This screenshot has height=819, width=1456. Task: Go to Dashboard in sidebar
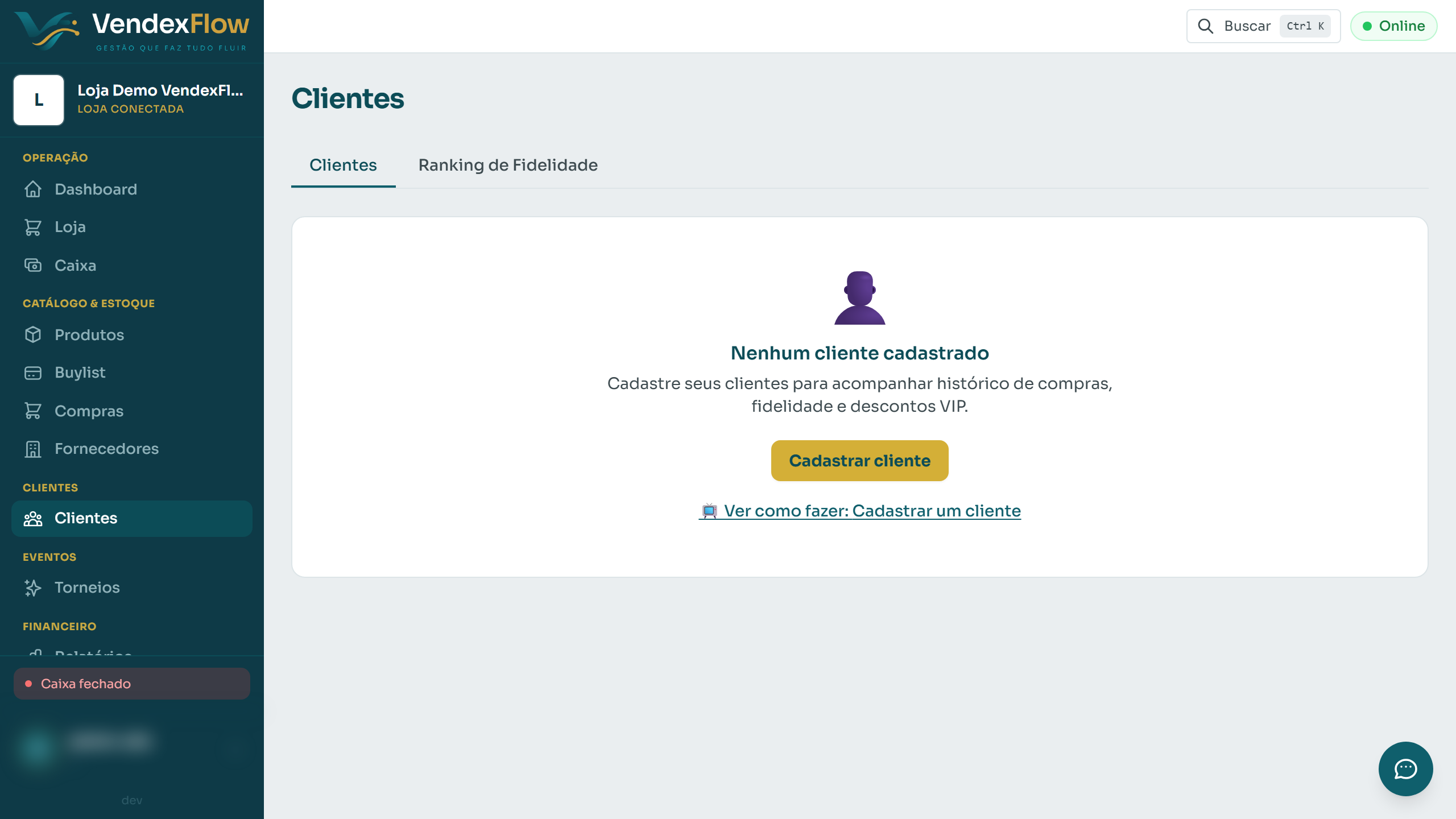coord(132,189)
